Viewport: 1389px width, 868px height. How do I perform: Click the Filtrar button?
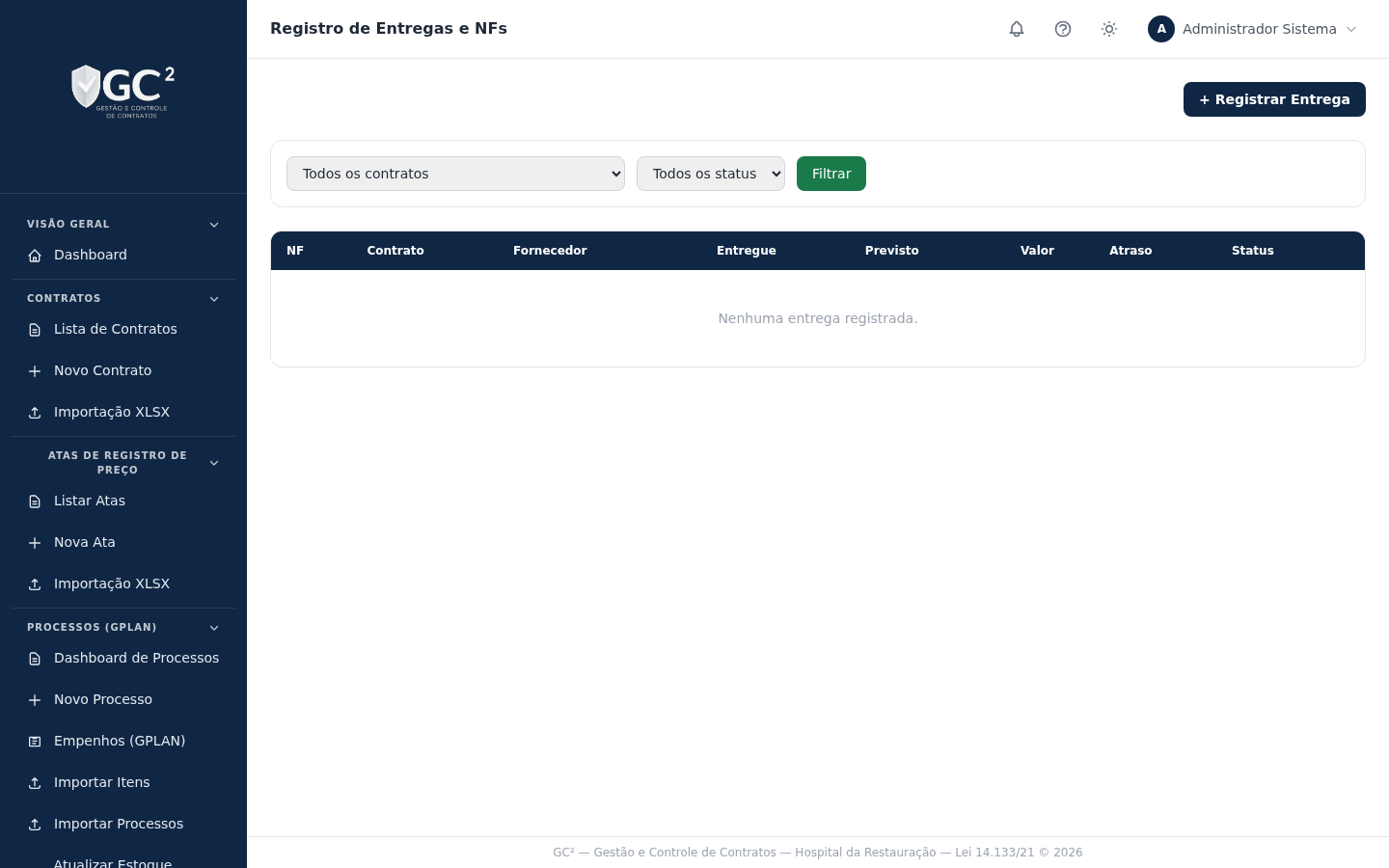(x=831, y=174)
